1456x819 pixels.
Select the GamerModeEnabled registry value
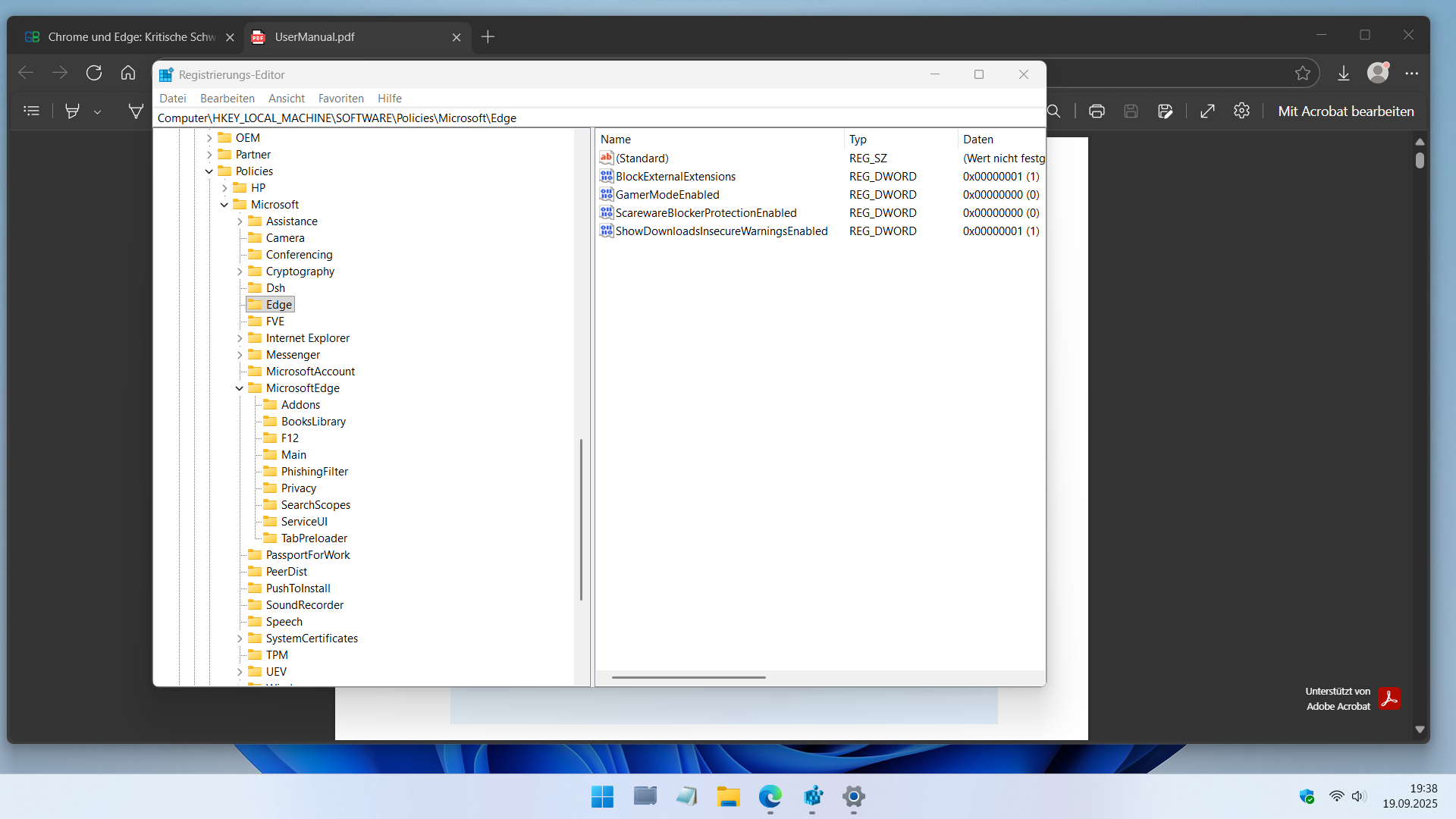[667, 195]
